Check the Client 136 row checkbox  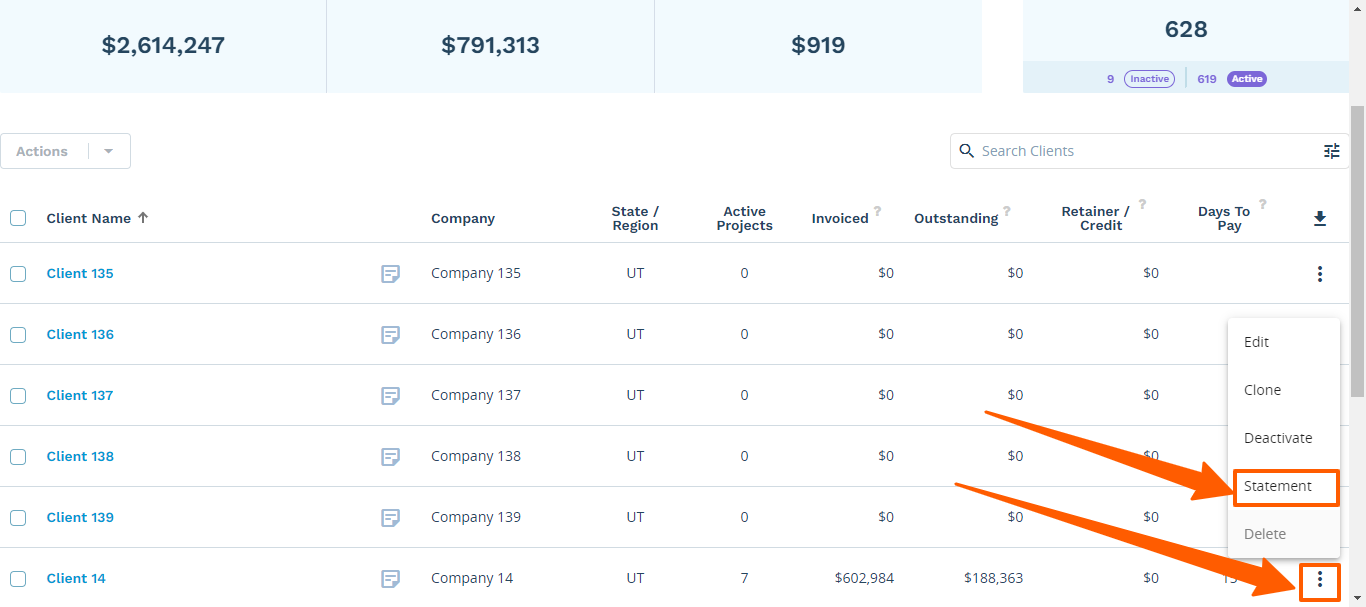tap(18, 335)
